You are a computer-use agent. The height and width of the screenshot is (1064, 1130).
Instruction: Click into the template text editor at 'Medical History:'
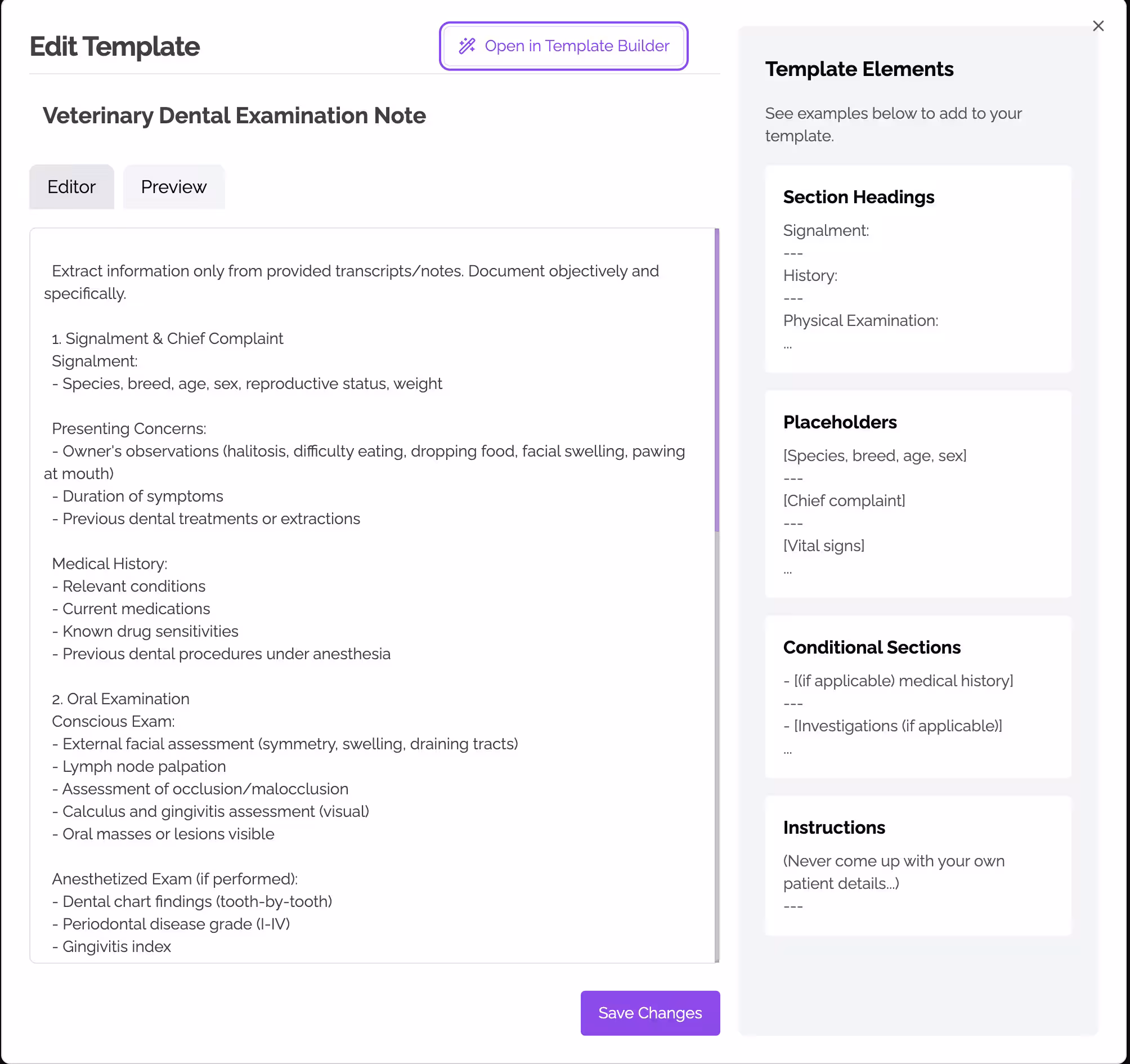coord(109,564)
